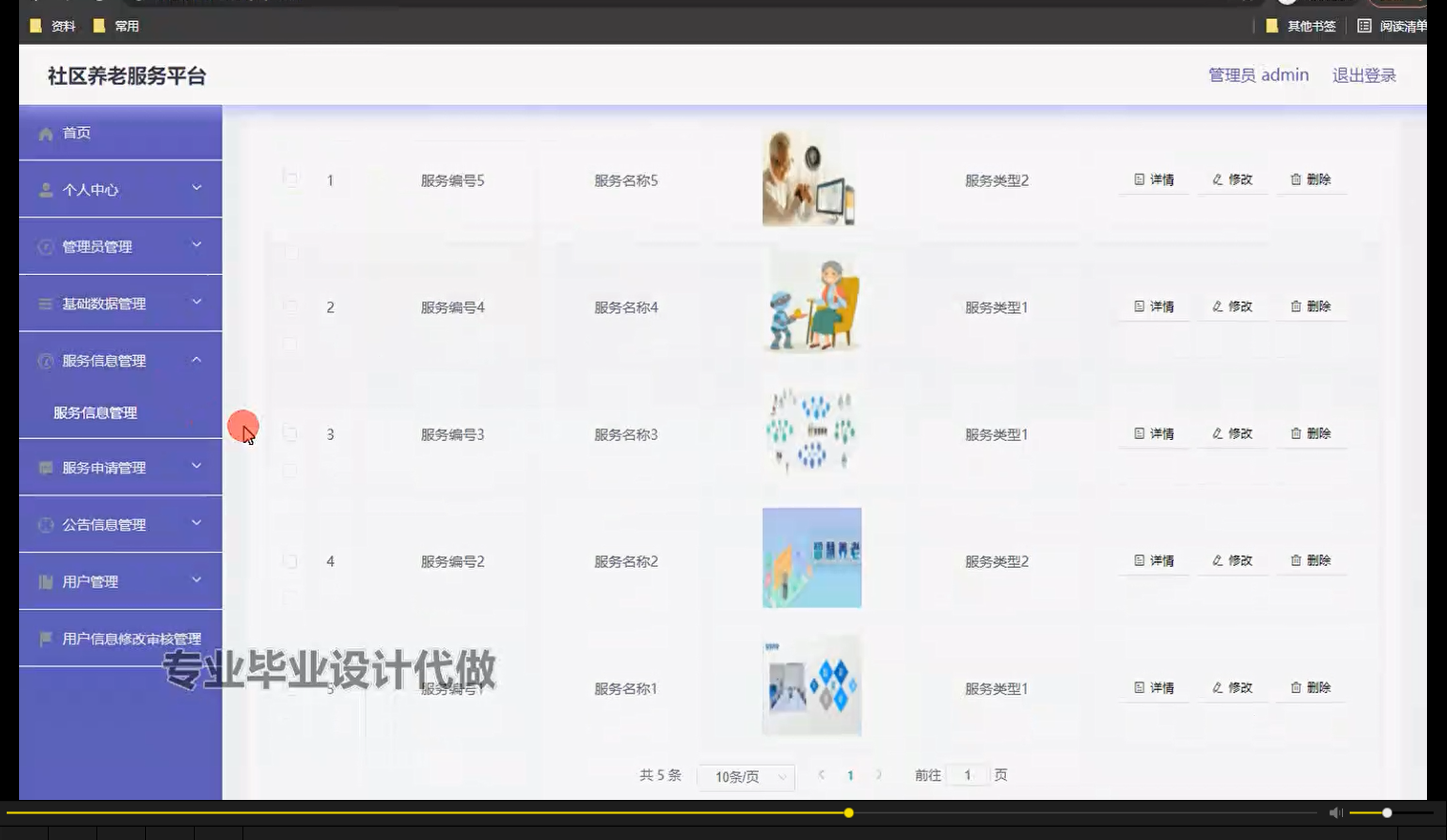Viewport: 1447px width, 840px height.
Task: Click the home icon beside 首页
Action: click(45, 133)
